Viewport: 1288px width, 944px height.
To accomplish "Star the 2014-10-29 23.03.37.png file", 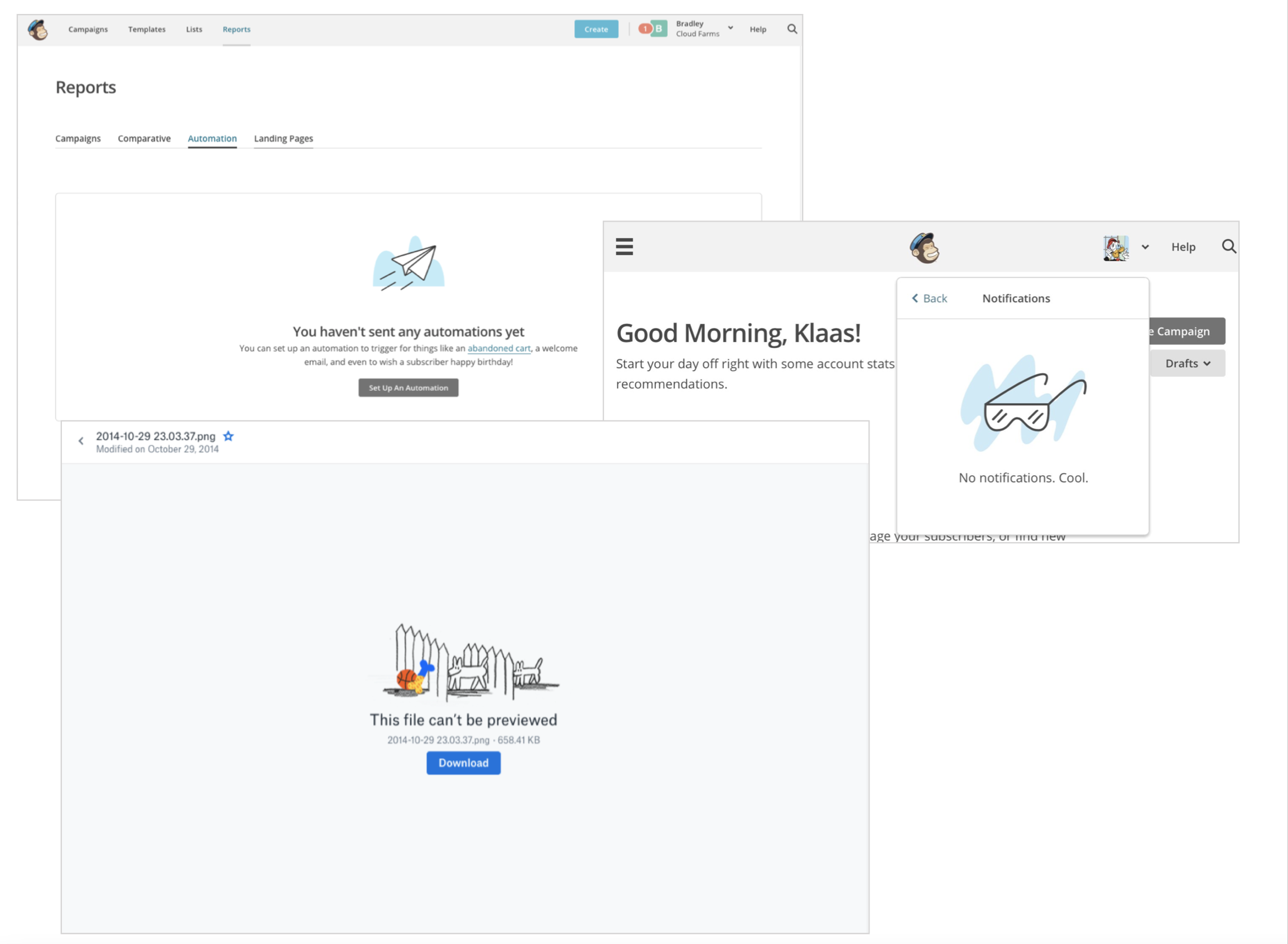I will [x=228, y=437].
